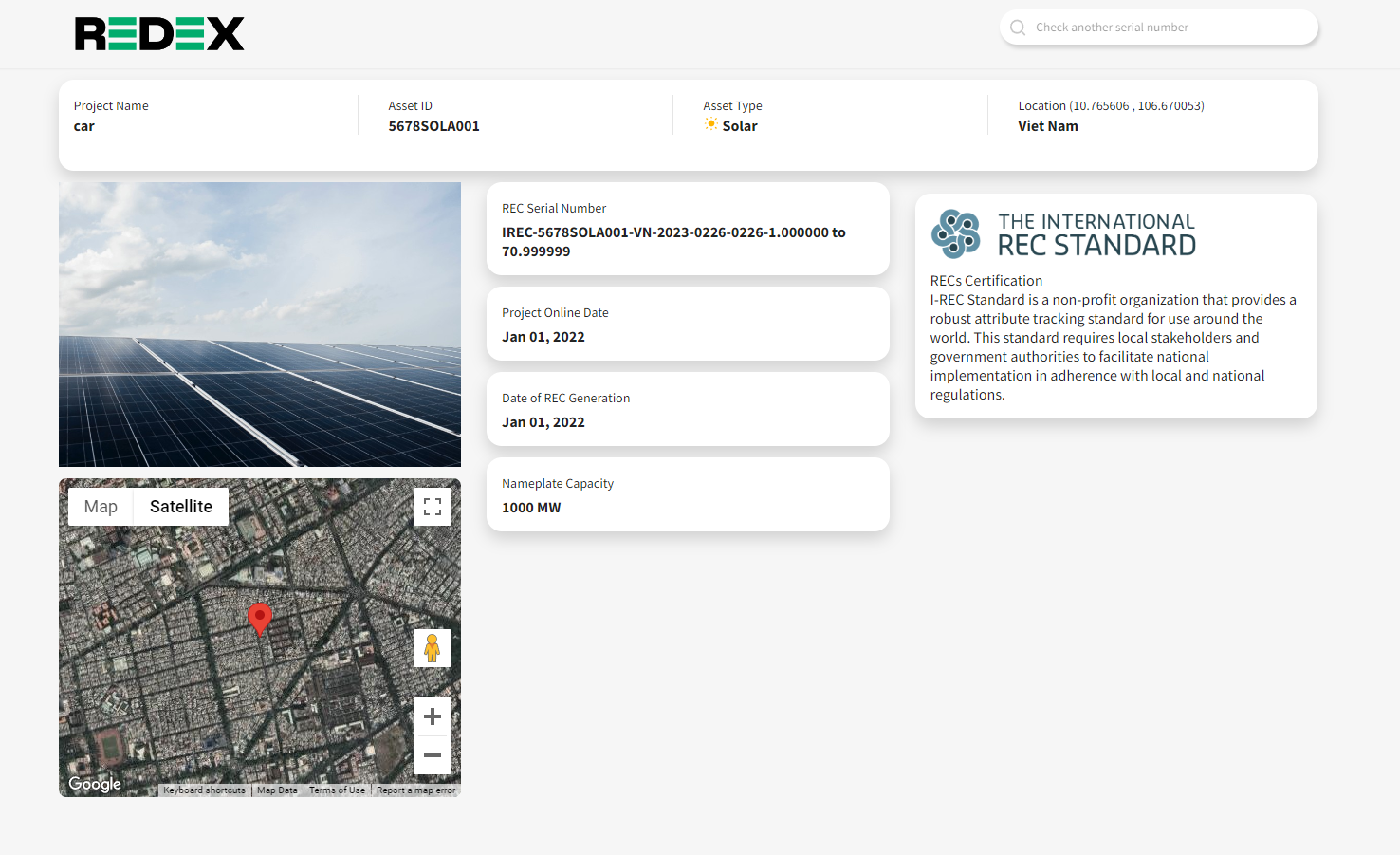This screenshot has width=1400, height=855.
Task: Open Keyboard shortcuts on map
Action: click(204, 790)
